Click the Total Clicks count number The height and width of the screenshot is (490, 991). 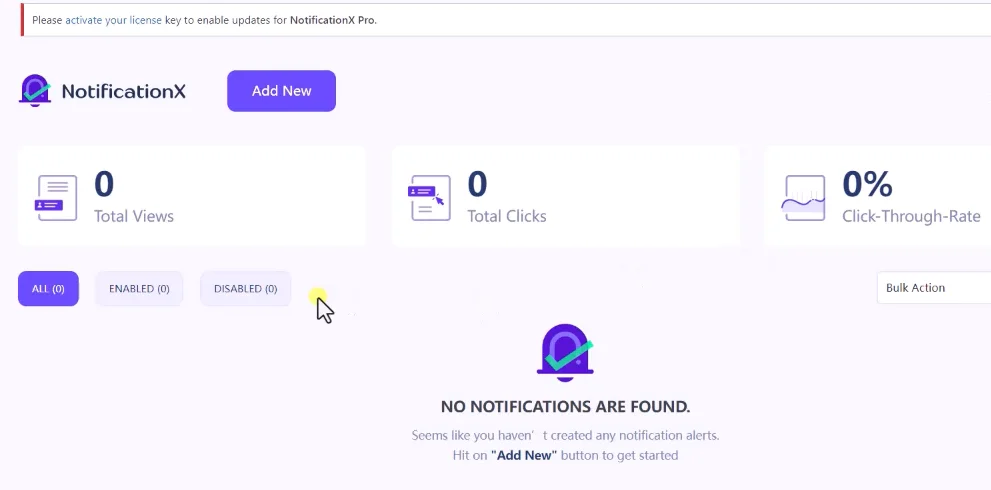coord(477,184)
